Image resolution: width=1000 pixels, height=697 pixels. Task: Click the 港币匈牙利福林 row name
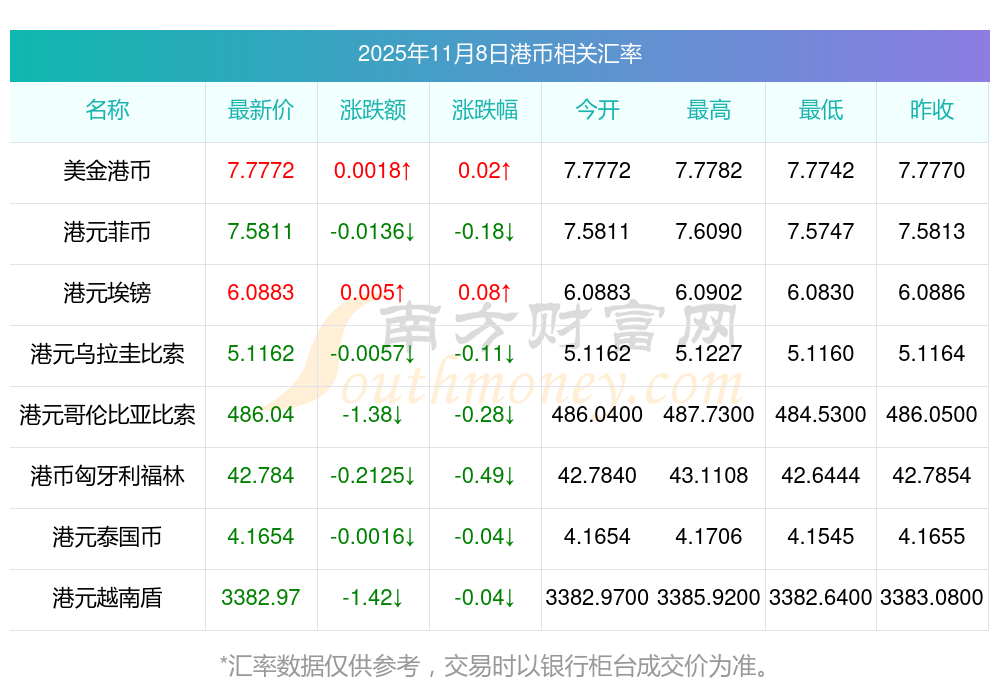[x=107, y=476]
